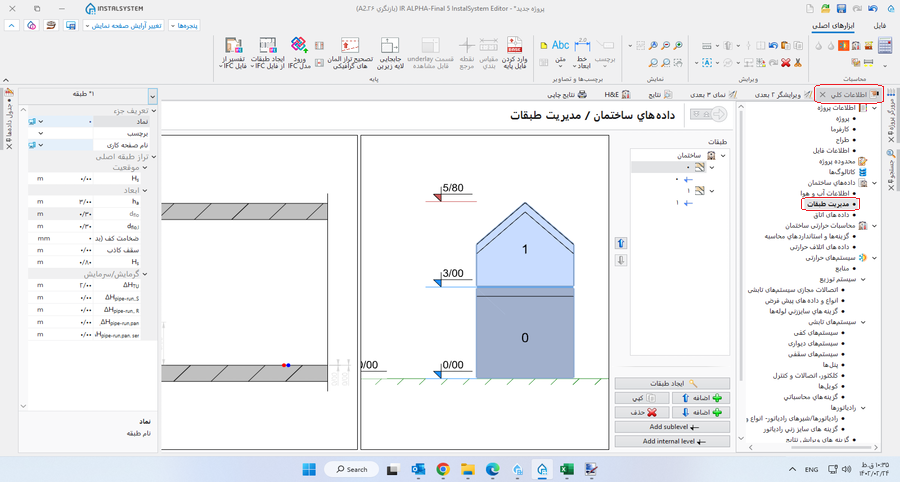Click the 'ورود مدل IFC' import icon

click(x=299, y=50)
